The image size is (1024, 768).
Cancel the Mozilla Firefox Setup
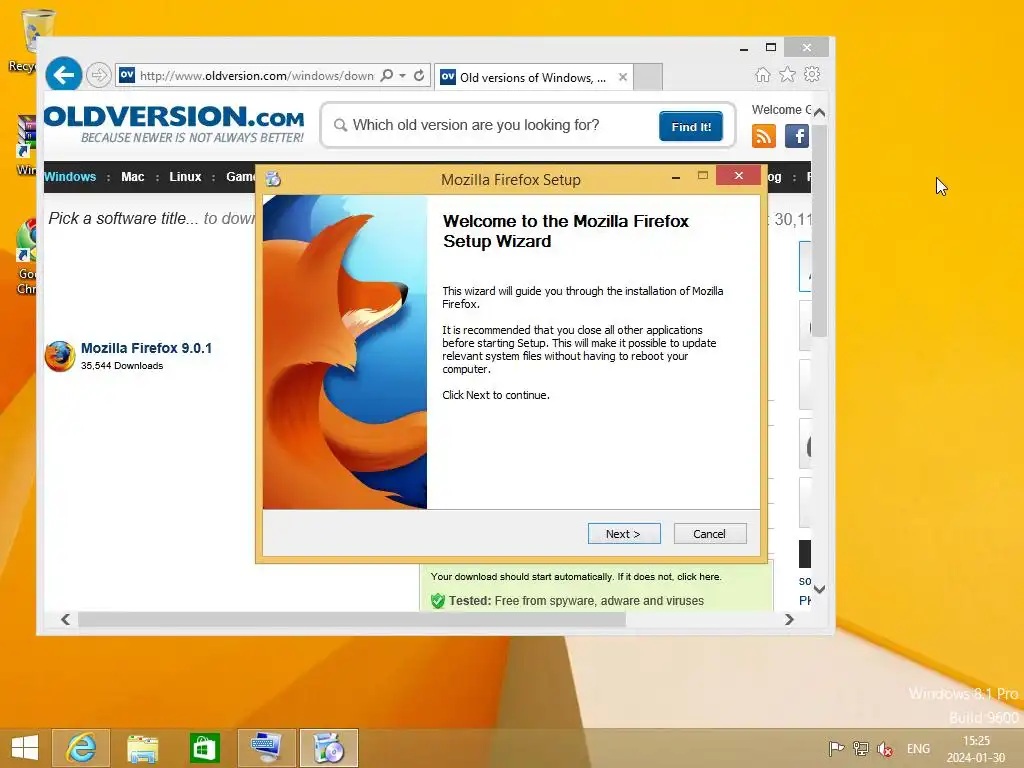pyautogui.click(x=709, y=534)
